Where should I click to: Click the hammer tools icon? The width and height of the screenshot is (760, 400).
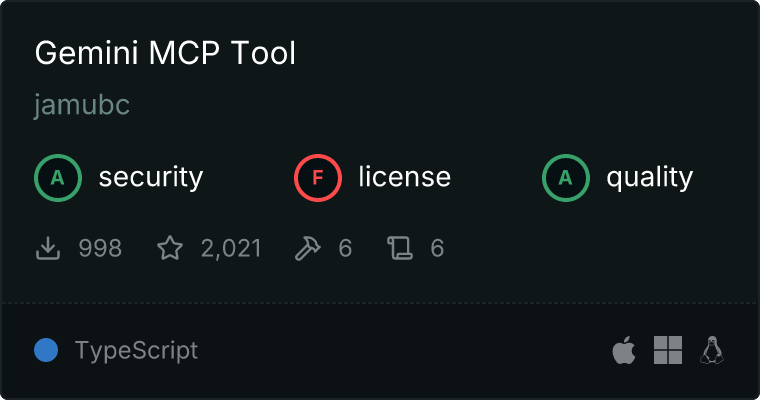308,248
